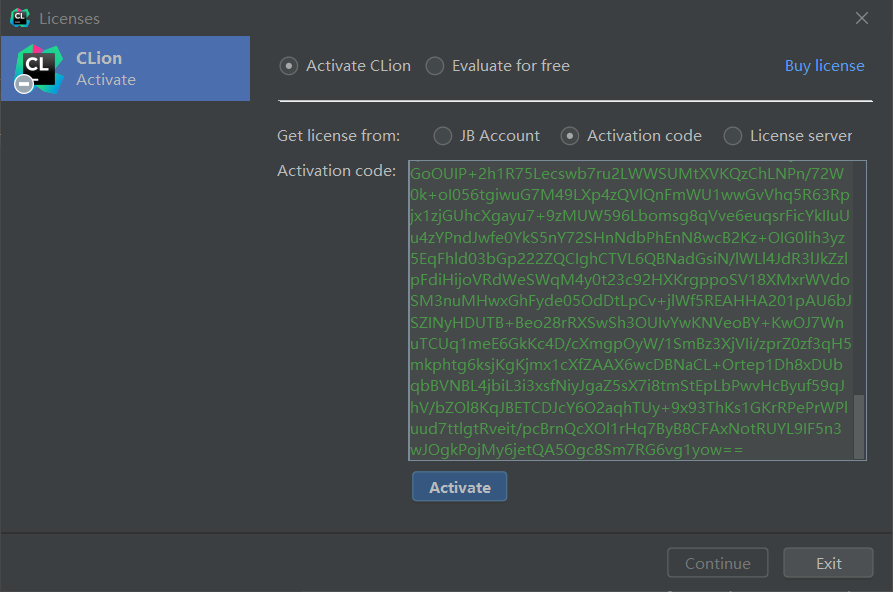Close the Licenses dialog window

(862, 18)
